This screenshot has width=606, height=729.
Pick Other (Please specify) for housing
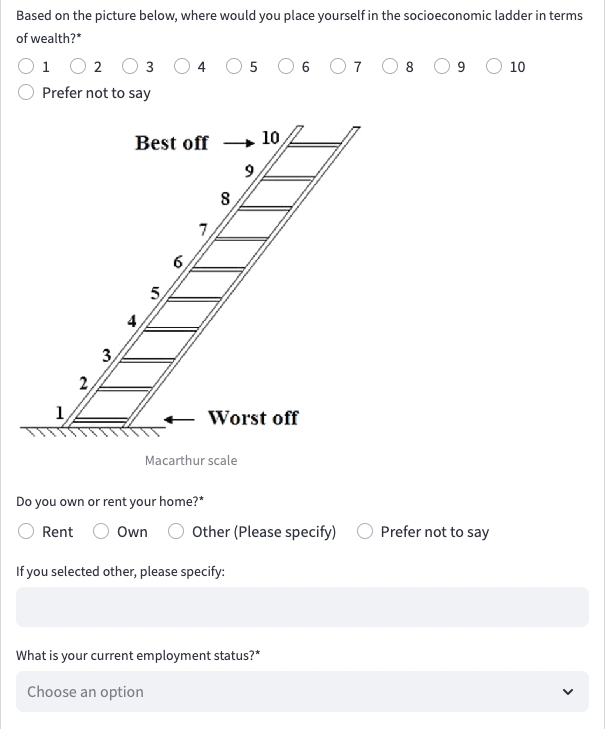[x=177, y=532]
